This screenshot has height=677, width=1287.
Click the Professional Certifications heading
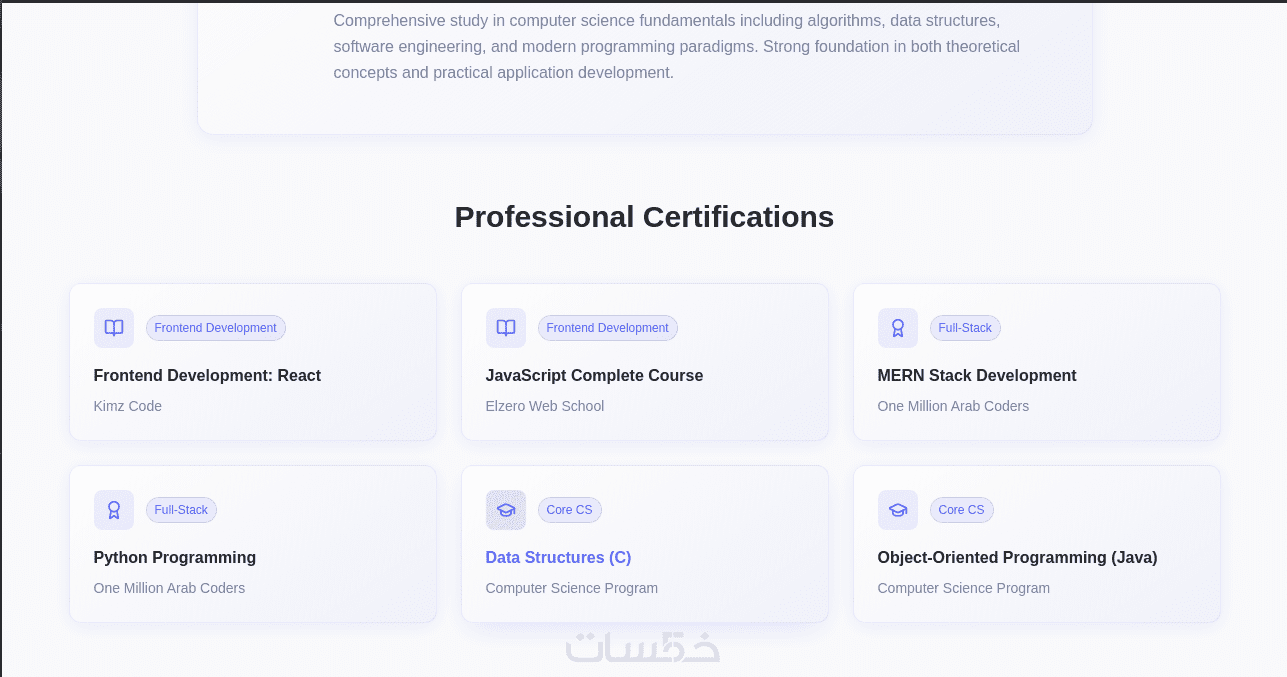[x=644, y=217]
